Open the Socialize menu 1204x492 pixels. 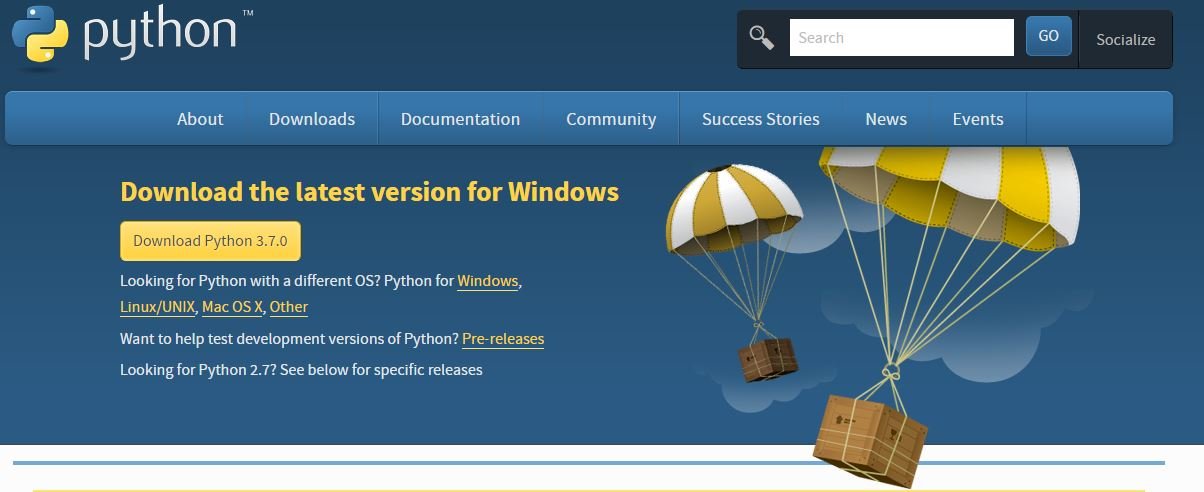coord(1125,40)
